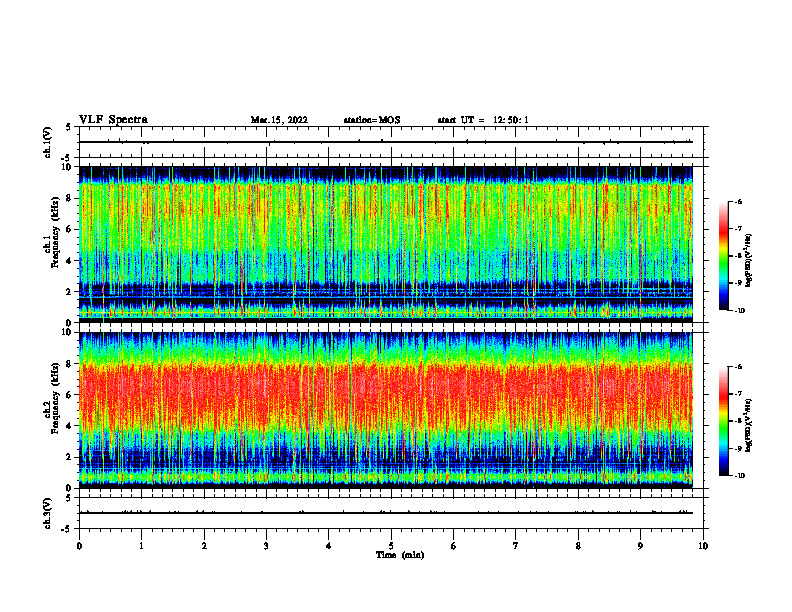
Task: Click inside the ch.2 spectrogram panel
Action: [x=385, y=410]
